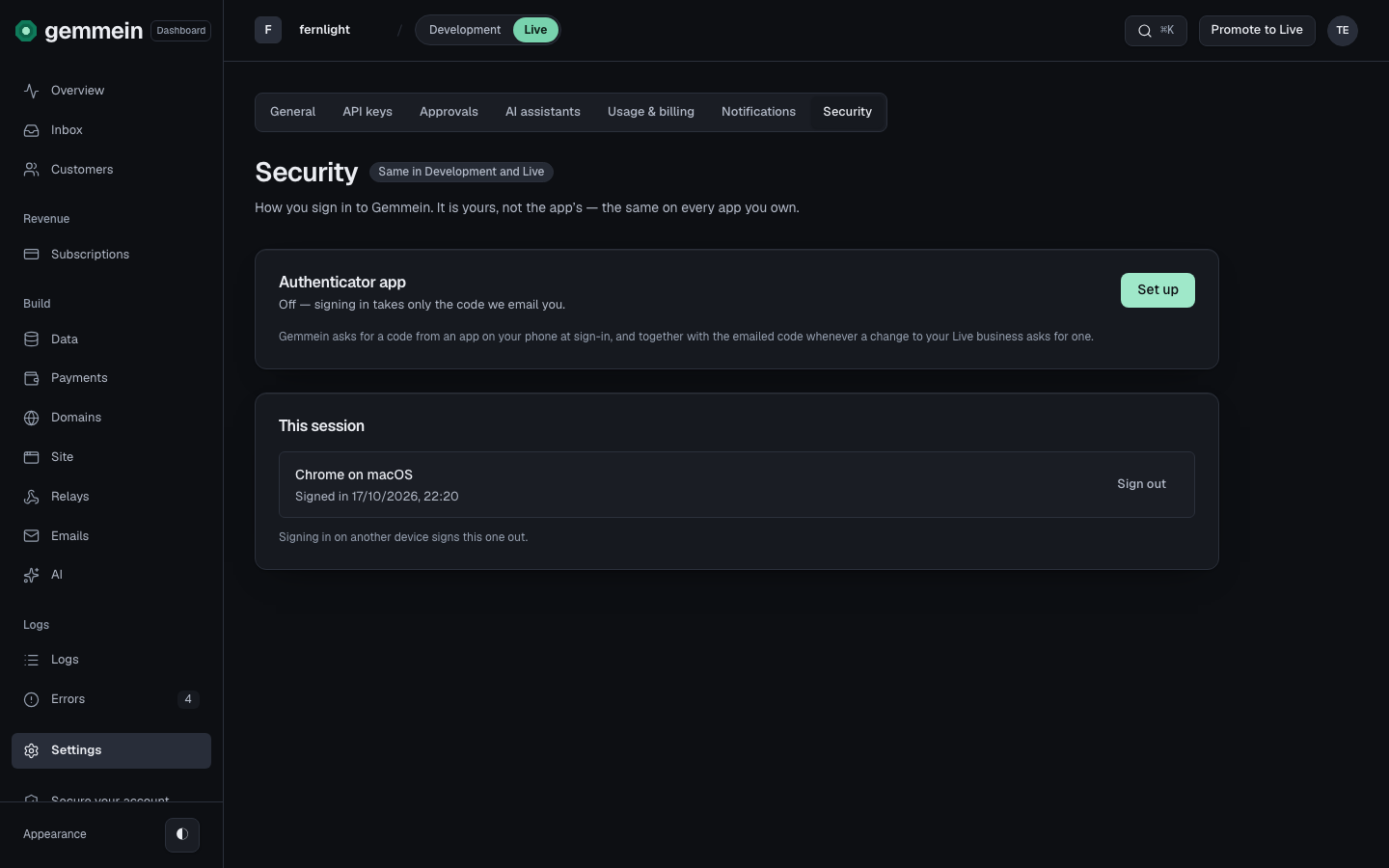The width and height of the screenshot is (1389, 868).
Task: Click the Relays webhook icon
Action: click(x=32, y=497)
